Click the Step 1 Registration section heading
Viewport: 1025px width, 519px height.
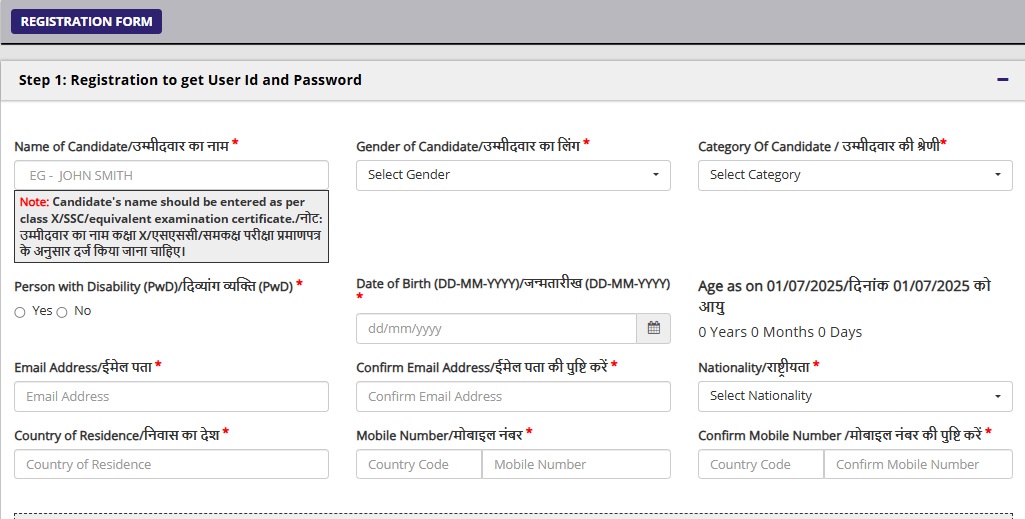point(190,80)
